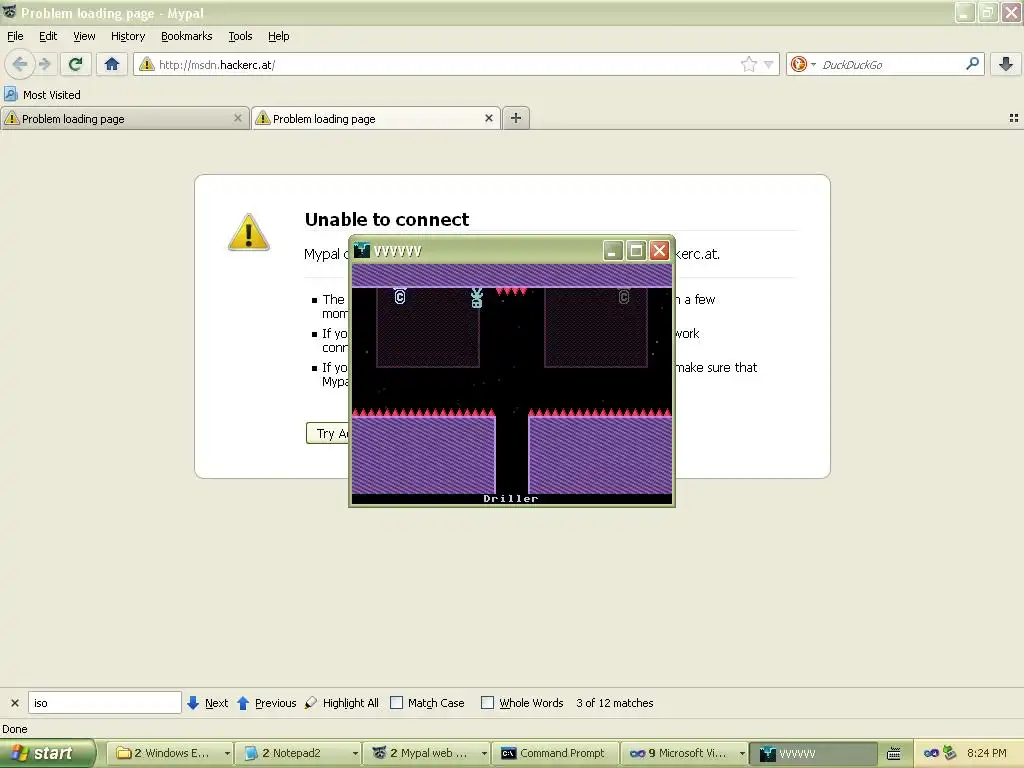1024x768 pixels.
Task: Open the address bar history dropdown arrow
Action: click(x=769, y=64)
